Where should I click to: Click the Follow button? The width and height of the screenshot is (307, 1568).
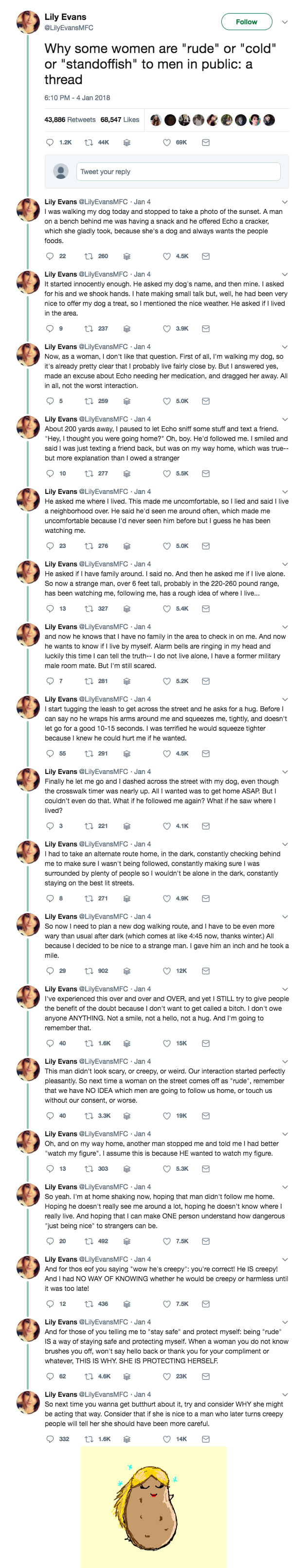coord(247,21)
